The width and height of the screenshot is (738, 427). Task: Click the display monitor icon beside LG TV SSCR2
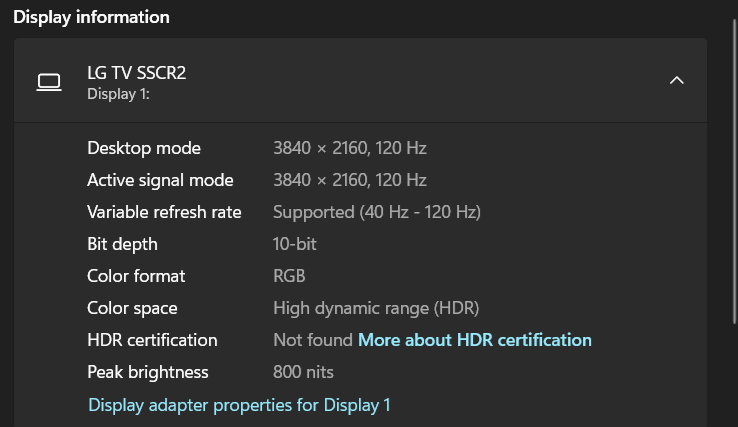click(x=49, y=82)
